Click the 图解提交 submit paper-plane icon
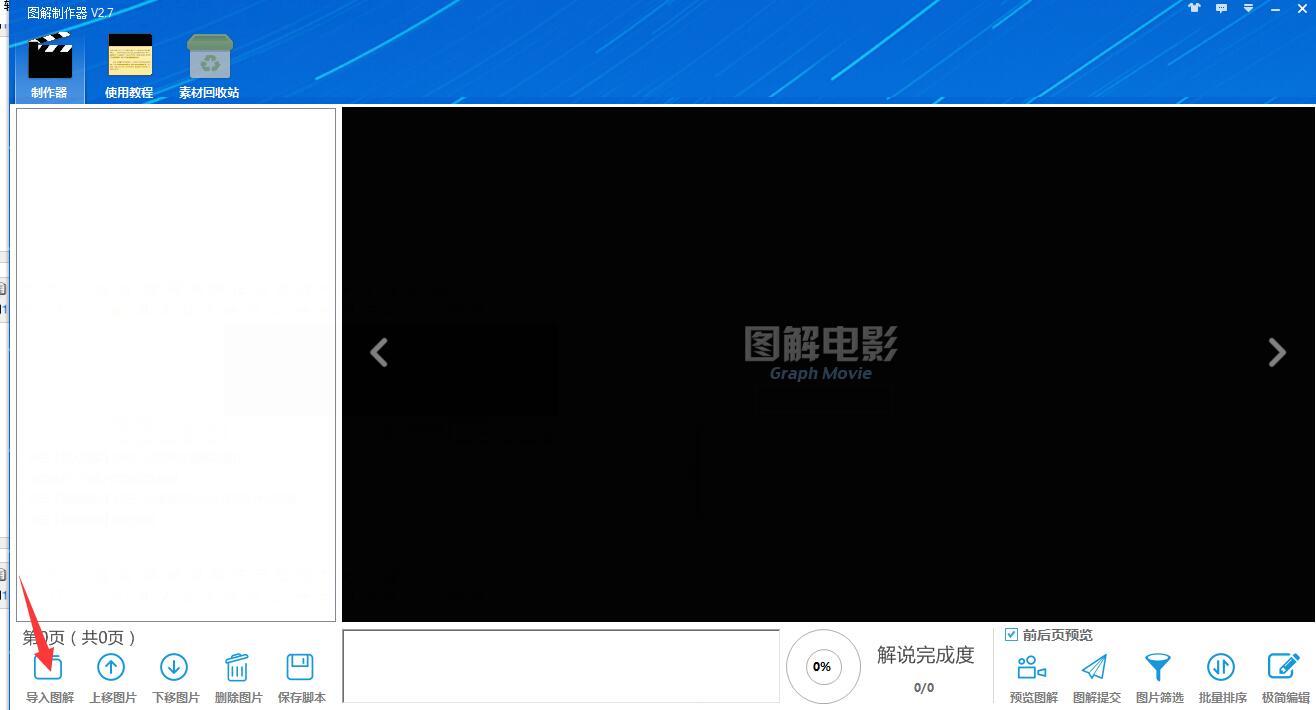Screen dimensions: 1316x710 pos(1095,667)
